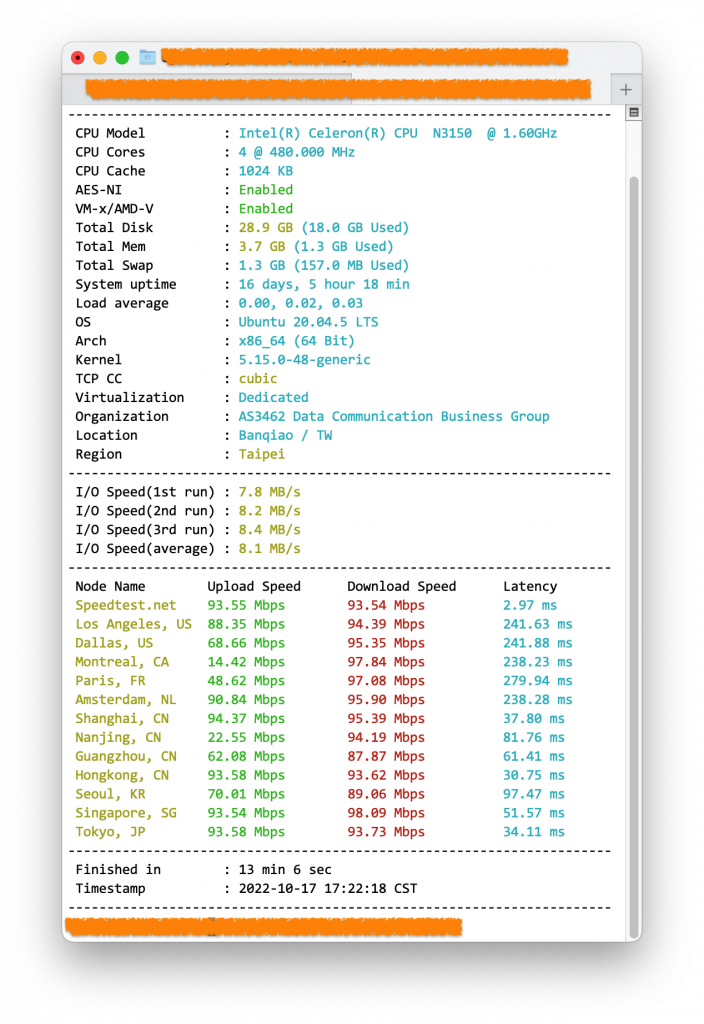Click the AS3462 organization text
The width and height of the screenshot is (704, 1024).
pyautogui.click(x=393, y=417)
